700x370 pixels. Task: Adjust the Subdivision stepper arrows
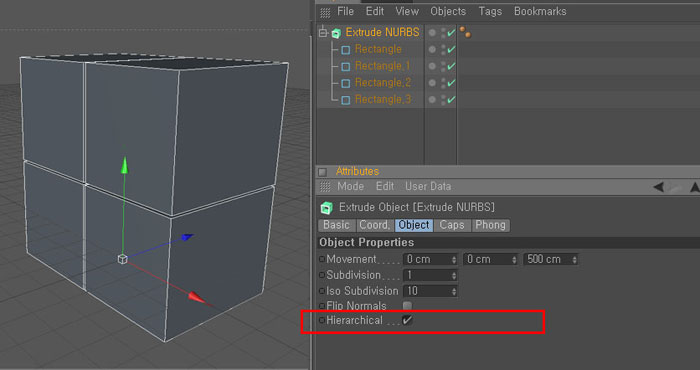(454, 276)
